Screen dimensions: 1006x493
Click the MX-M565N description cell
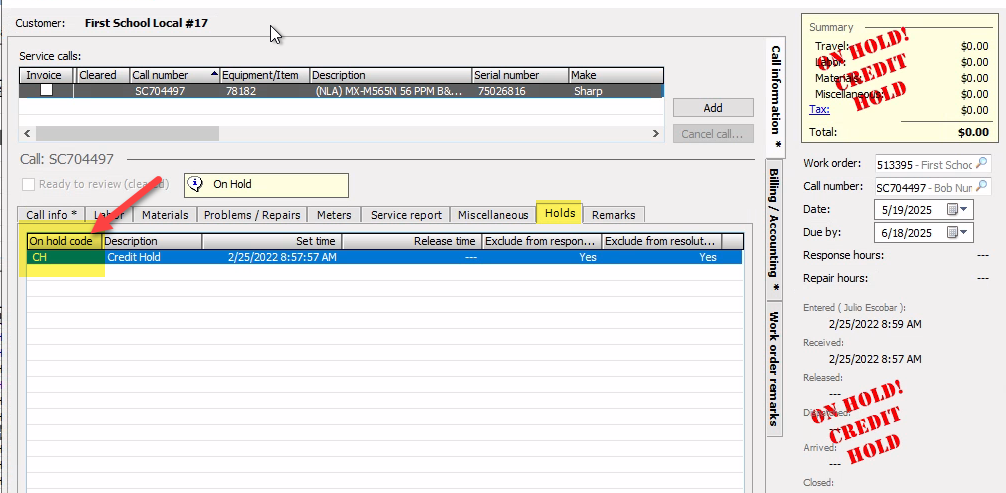[x=390, y=91]
